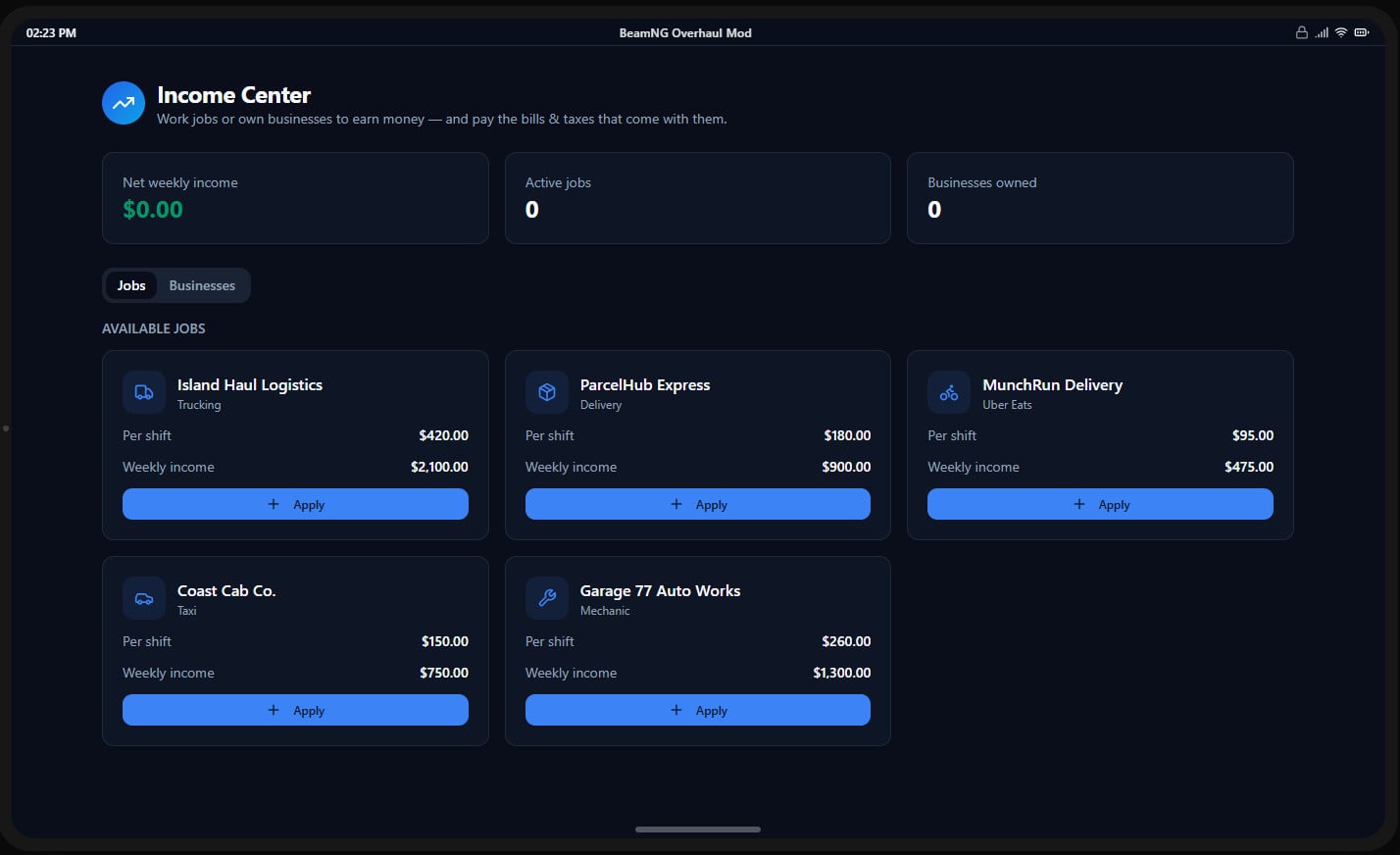Click the MunchRun Delivery bicycle icon
The width and height of the screenshot is (1400, 855).
coord(949,392)
